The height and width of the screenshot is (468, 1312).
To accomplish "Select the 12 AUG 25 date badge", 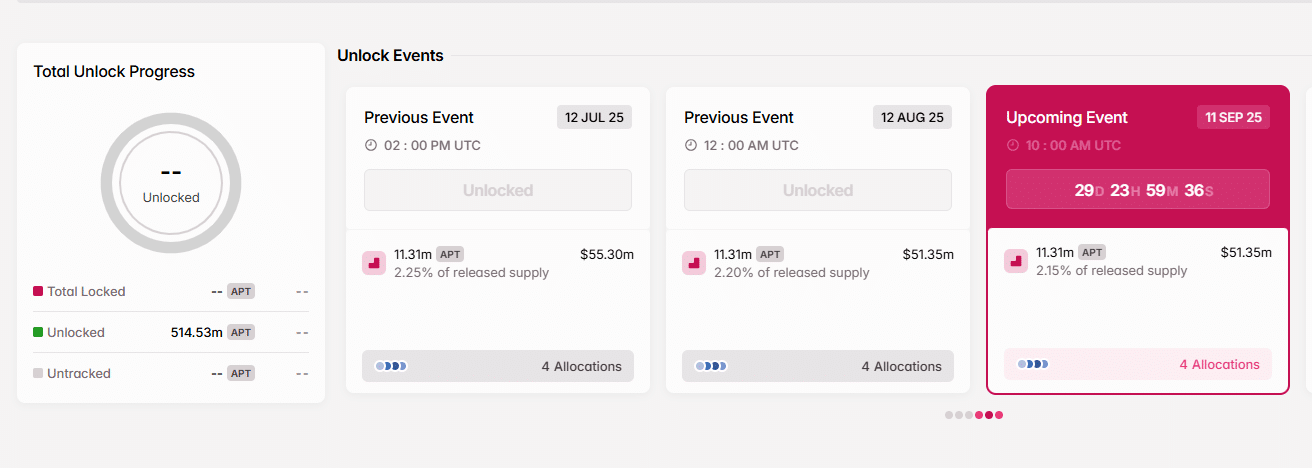I will pyautogui.click(x=912, y=117).
